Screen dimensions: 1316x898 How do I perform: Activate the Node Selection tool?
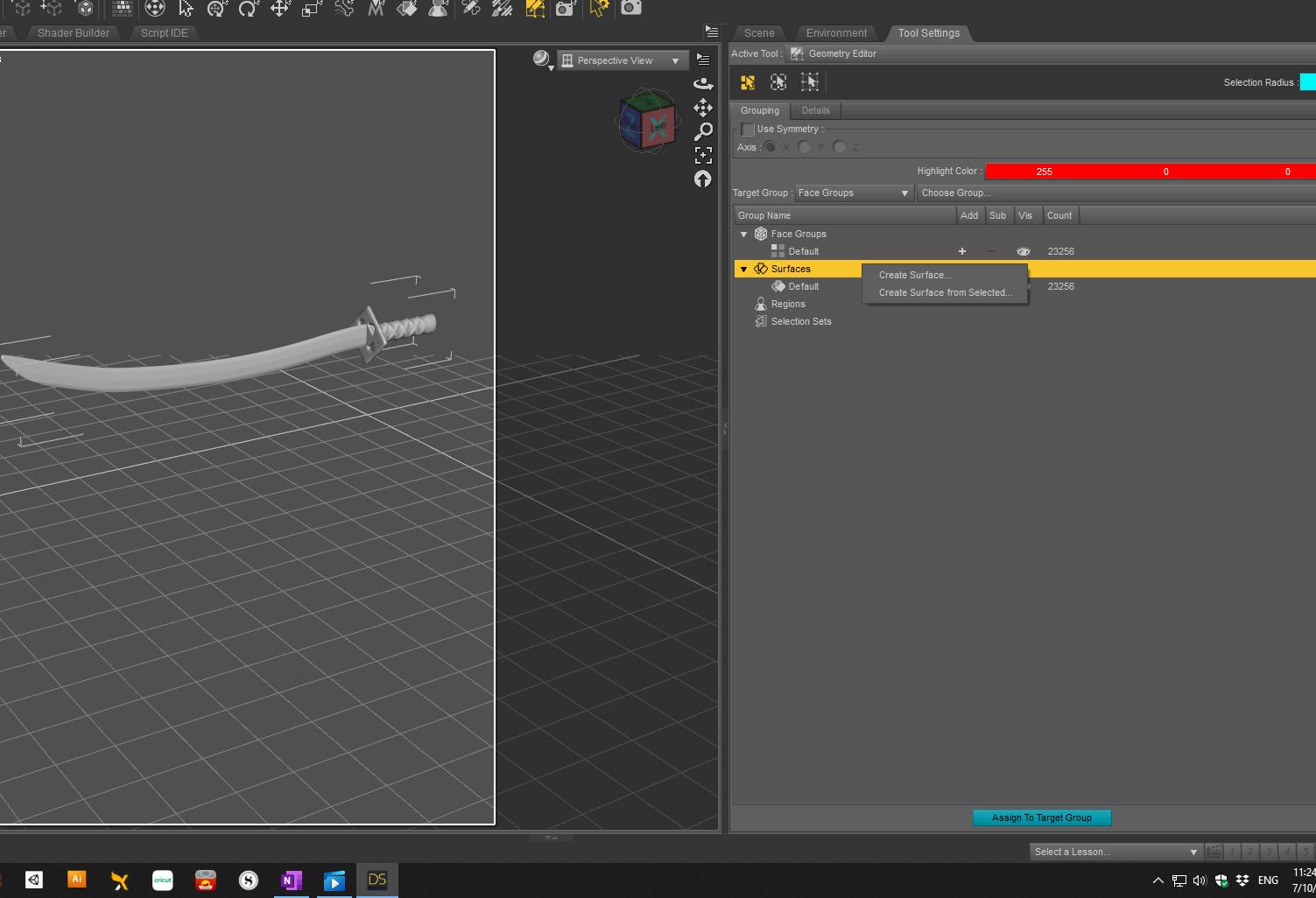[186, 8]
